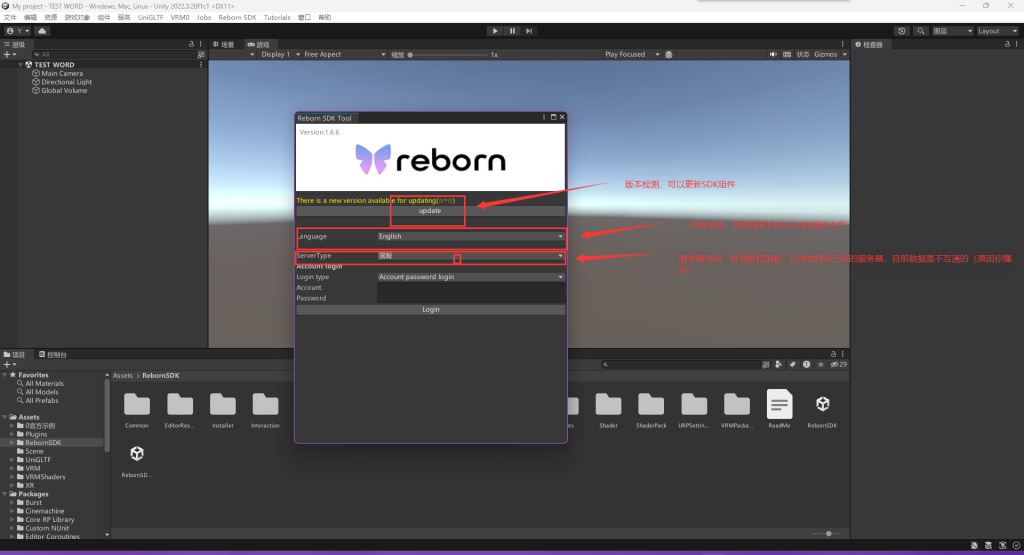The image size is (1024, 555).
Task: Select the RebornSDK Unity asset icon
Action: tap(822, 404)
